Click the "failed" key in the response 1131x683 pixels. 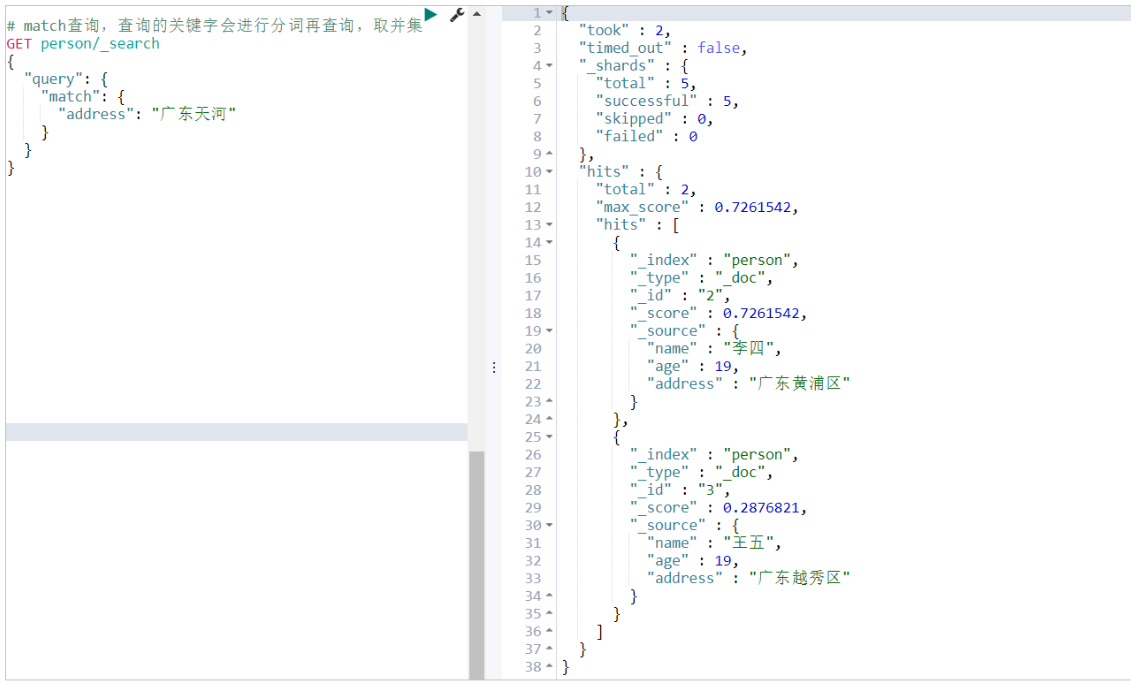click(630, 136)
